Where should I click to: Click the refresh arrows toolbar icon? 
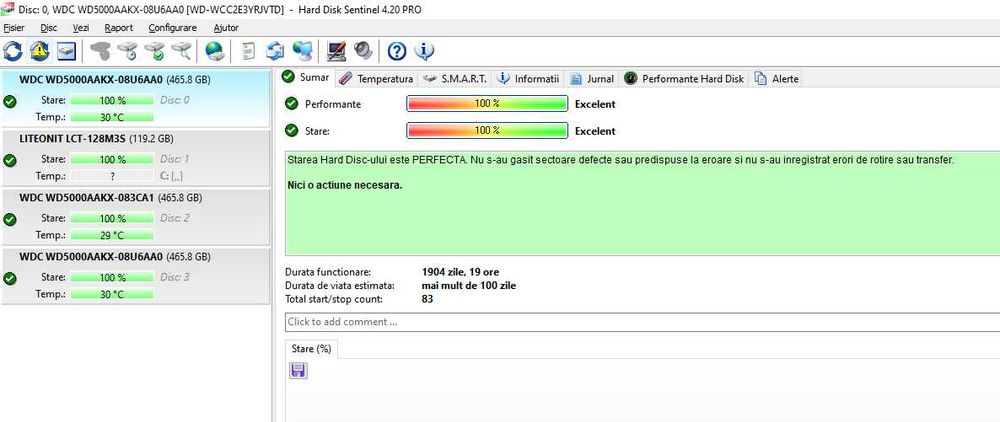13,51
